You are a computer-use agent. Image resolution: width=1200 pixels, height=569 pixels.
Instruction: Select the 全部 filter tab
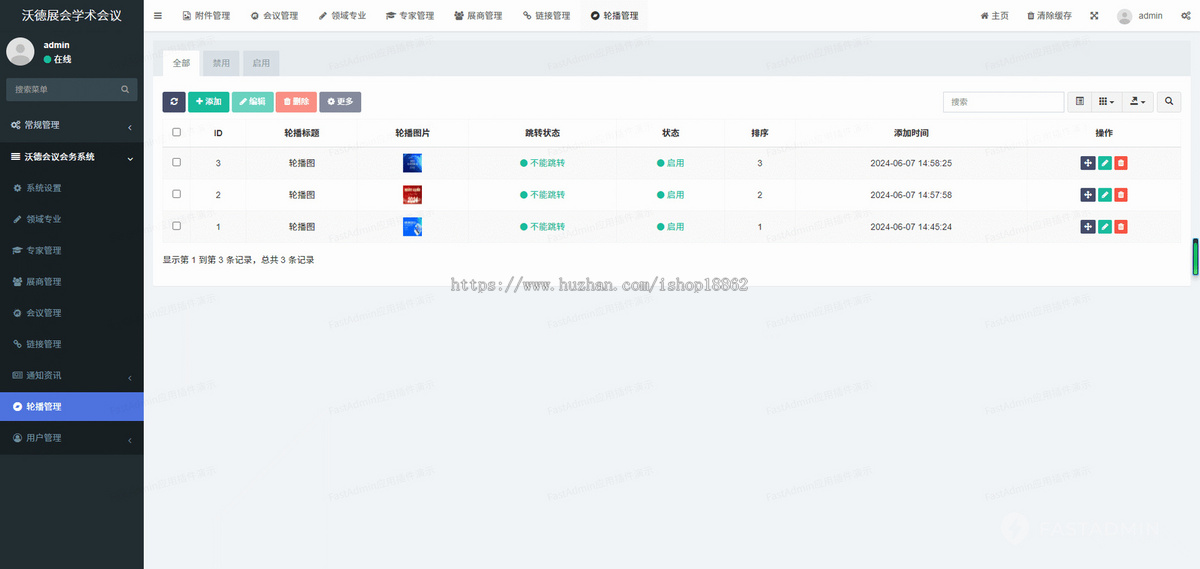(181, 63)
